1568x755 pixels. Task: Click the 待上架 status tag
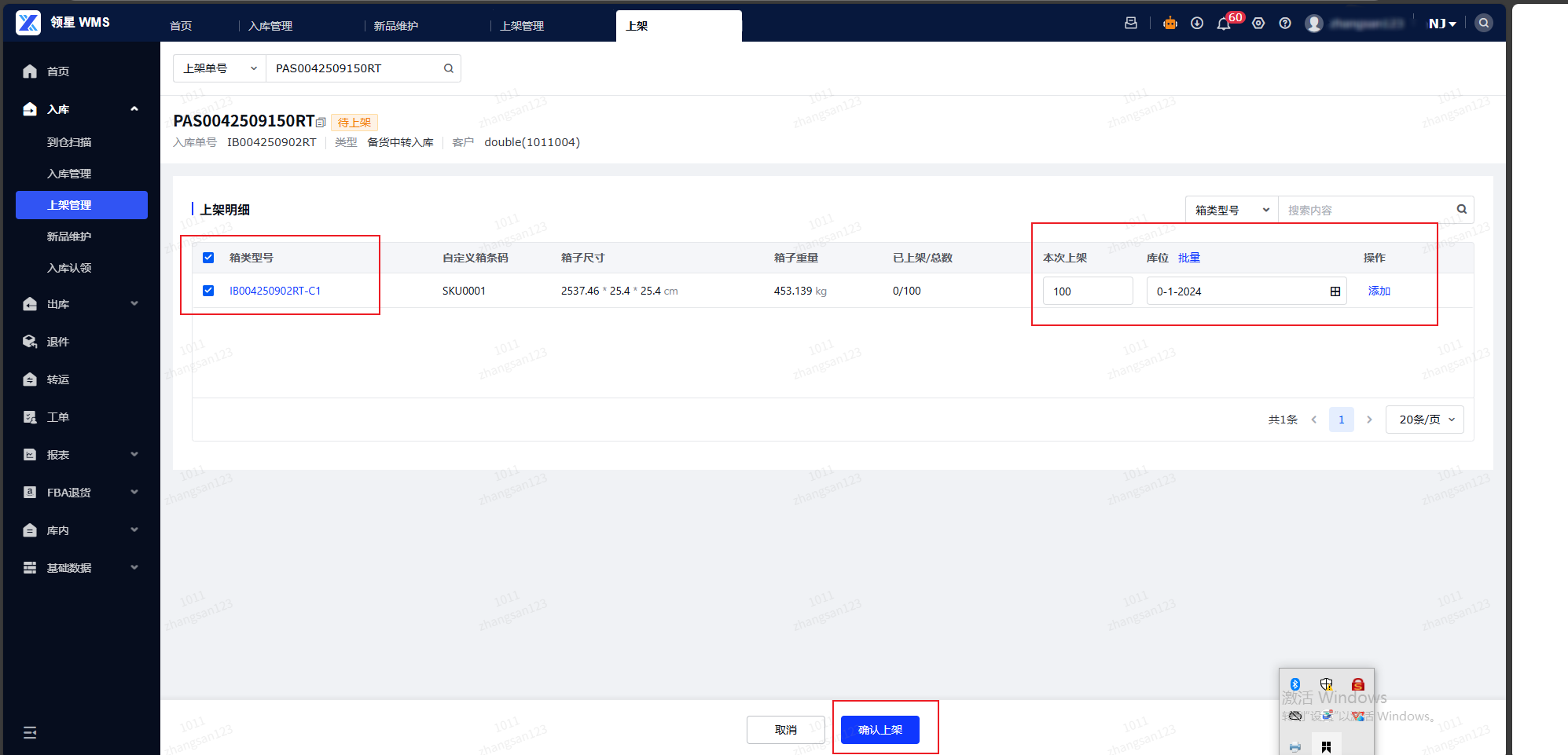tap(354, 123)
